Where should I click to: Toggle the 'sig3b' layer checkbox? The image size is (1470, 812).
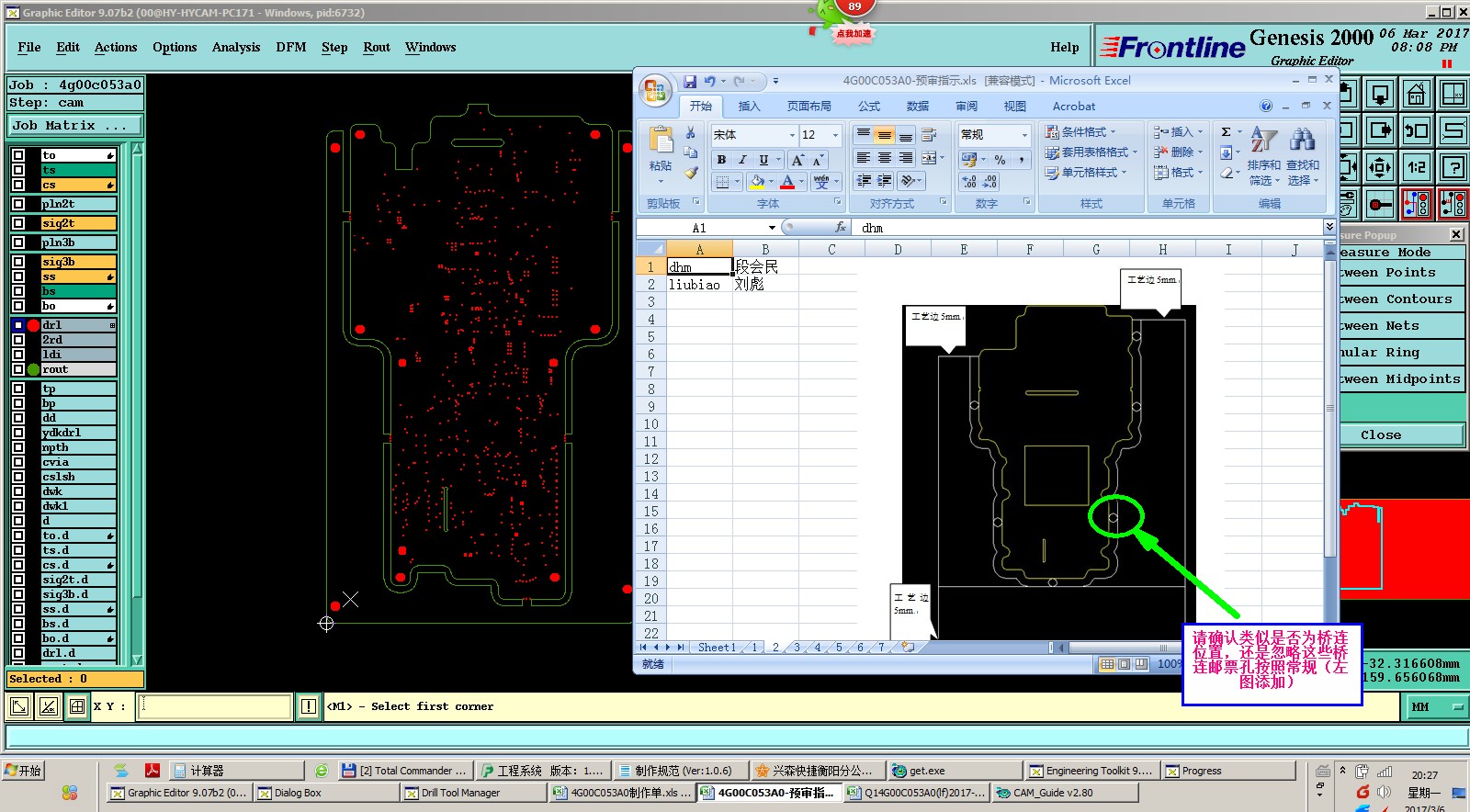(18, 262)
